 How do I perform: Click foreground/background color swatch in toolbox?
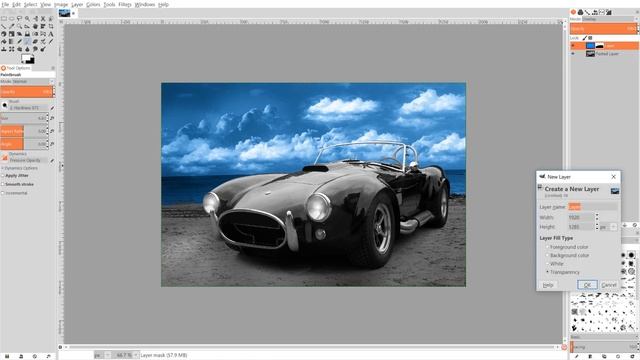coord(28,59)
